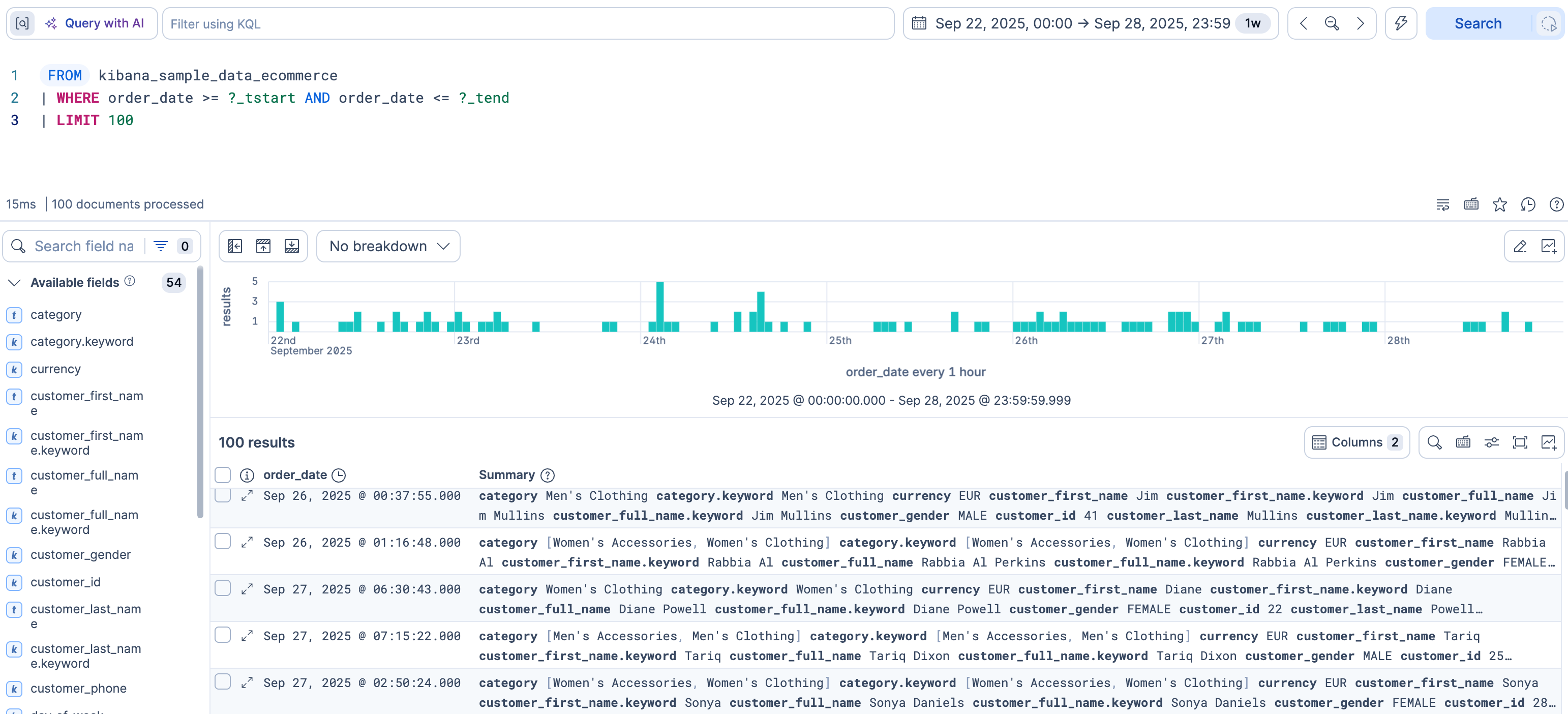Expand document Sep 27 06:30:43

click(x=247, y=589)
